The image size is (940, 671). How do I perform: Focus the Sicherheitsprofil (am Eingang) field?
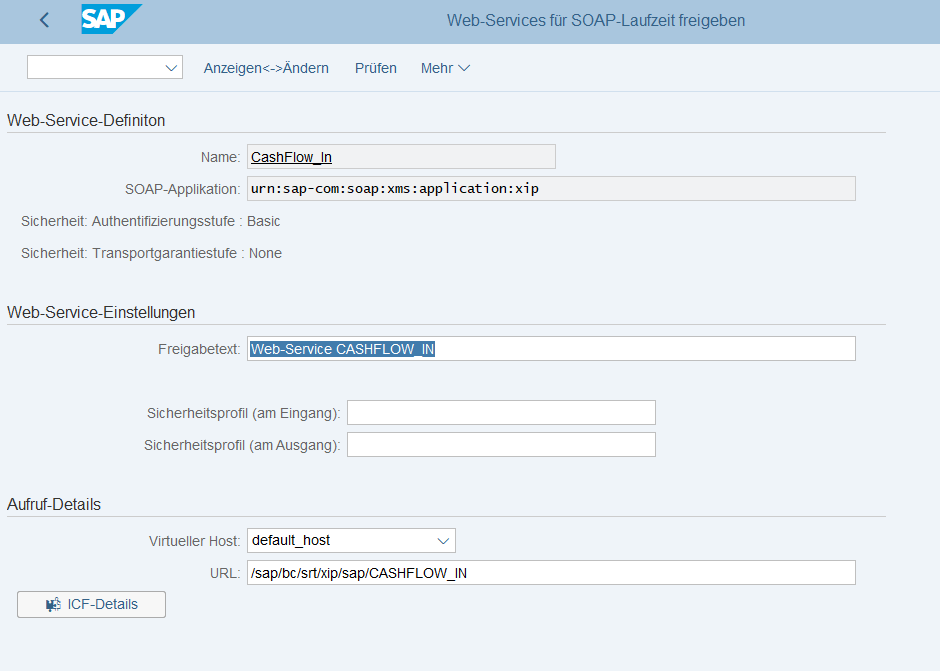pyautogui.click(x=501, y=413)
